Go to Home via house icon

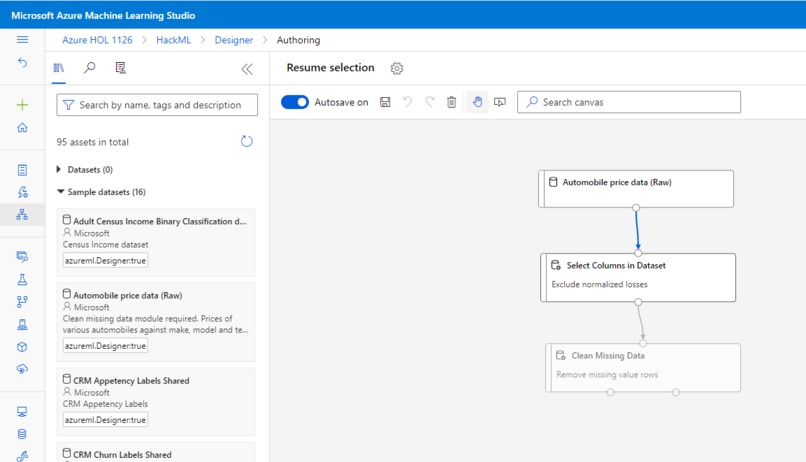(22, 127)
